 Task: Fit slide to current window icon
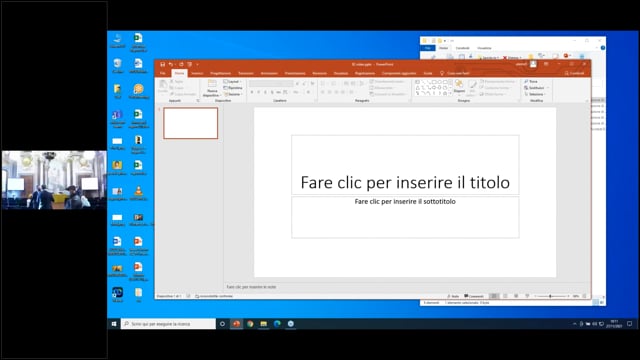(584, 296)
